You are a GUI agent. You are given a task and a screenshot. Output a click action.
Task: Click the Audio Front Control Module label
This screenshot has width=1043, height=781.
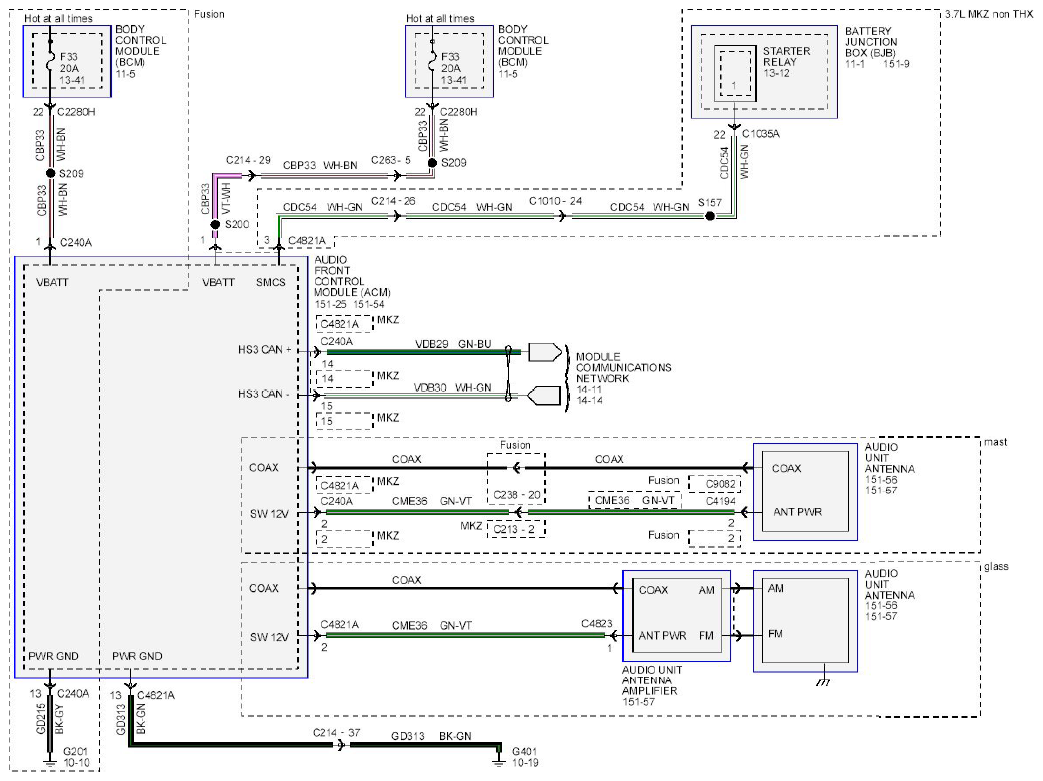pos(353,276)
